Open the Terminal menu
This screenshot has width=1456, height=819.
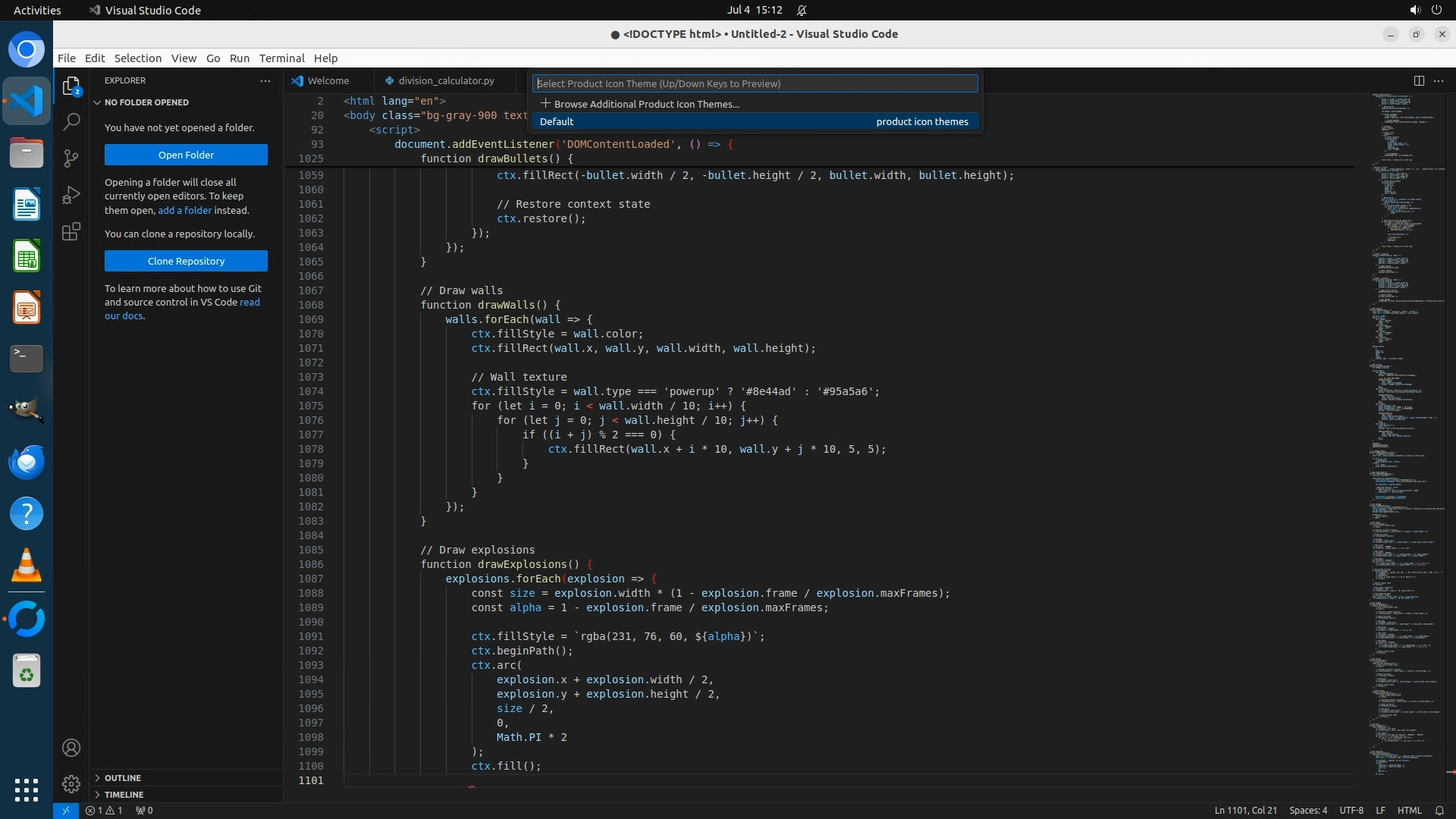[281, 58]
